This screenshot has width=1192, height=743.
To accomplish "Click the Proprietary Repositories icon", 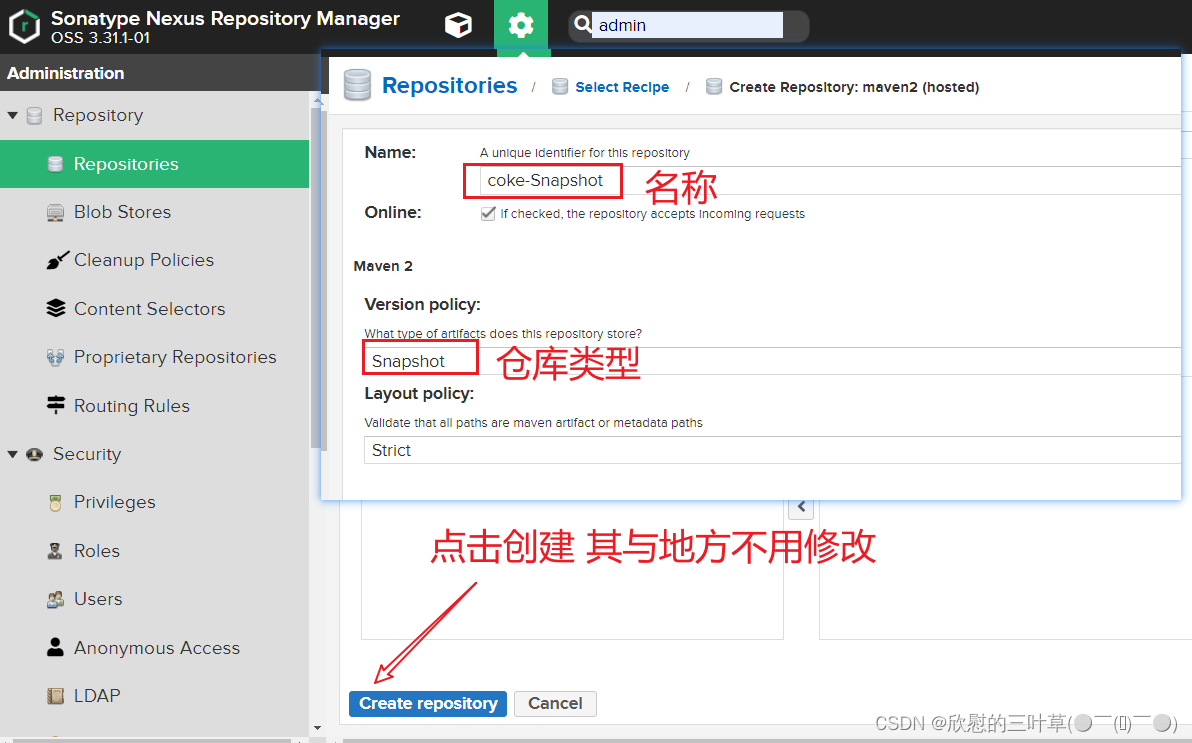I will coord(55,357).
